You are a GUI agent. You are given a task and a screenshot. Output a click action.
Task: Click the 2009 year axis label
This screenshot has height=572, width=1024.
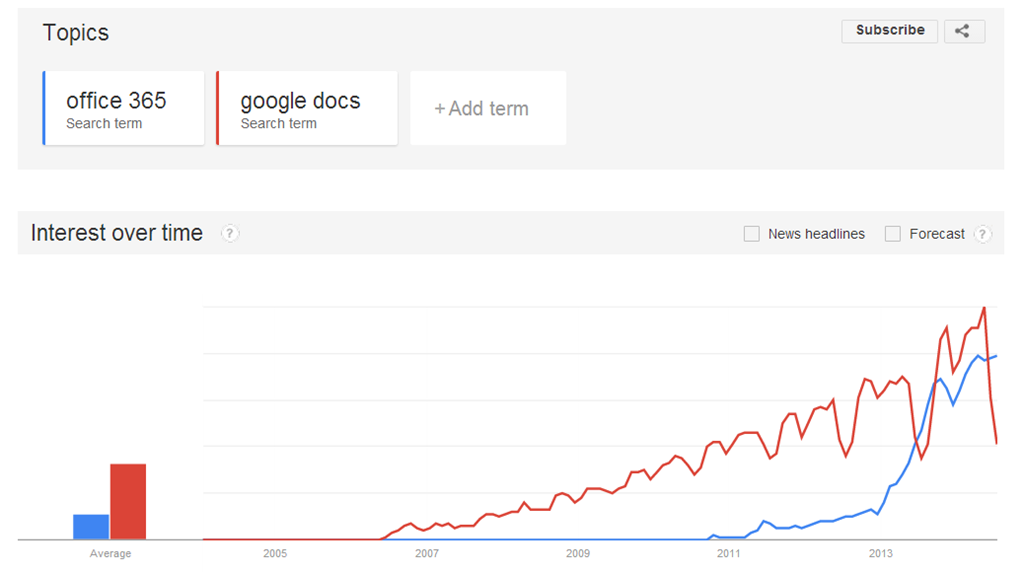578,553
